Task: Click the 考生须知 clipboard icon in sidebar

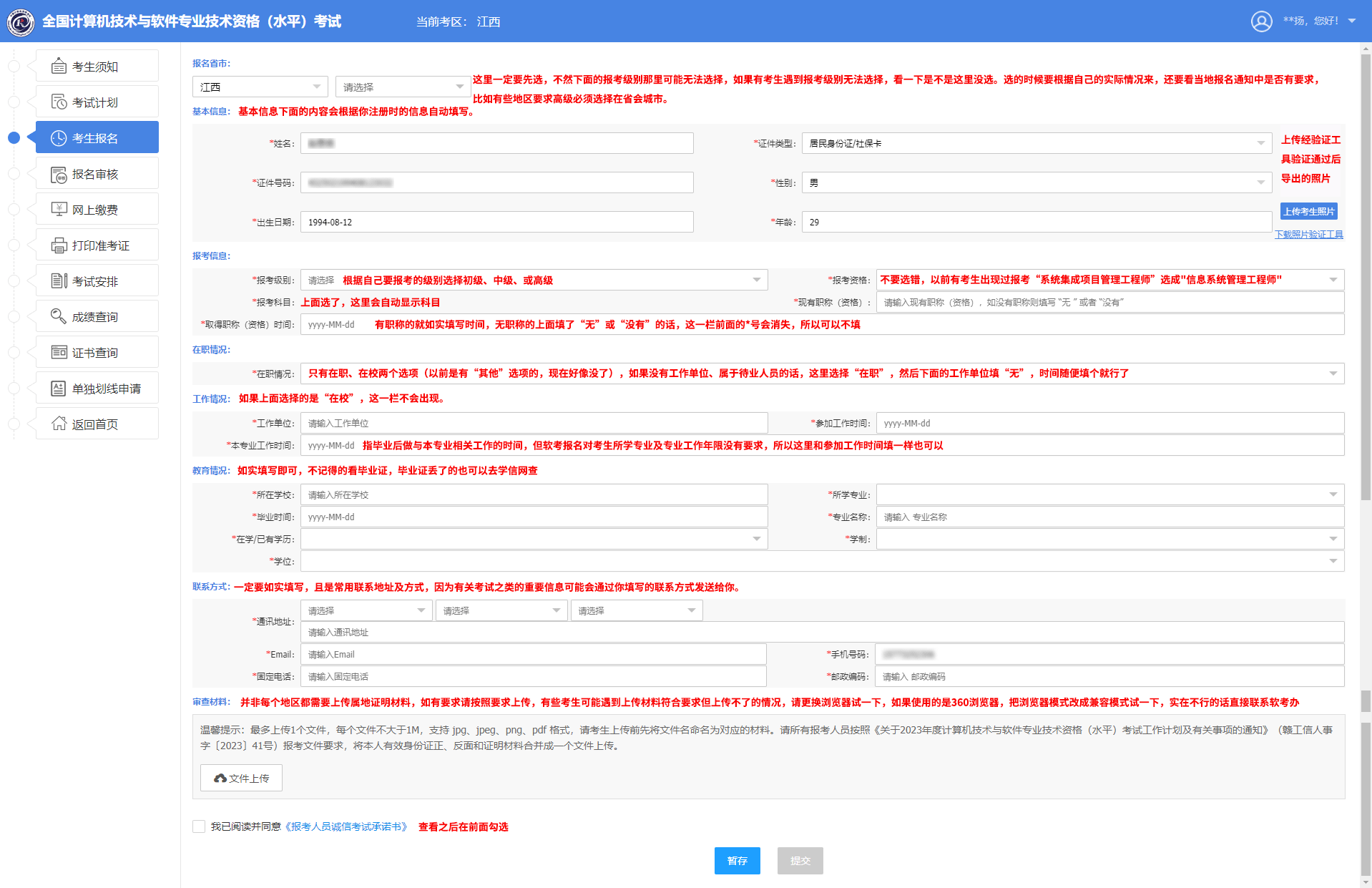Action: (x=59, y=67)
